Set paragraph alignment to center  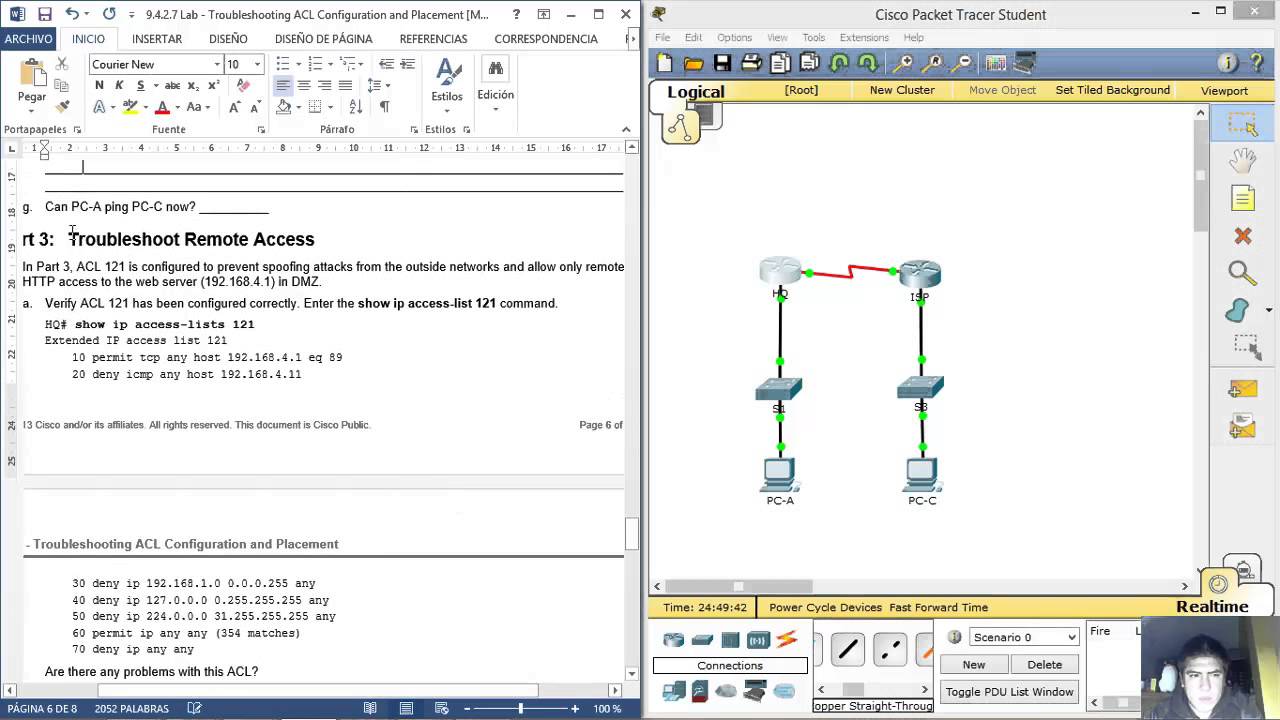click(x=304, y=86)
